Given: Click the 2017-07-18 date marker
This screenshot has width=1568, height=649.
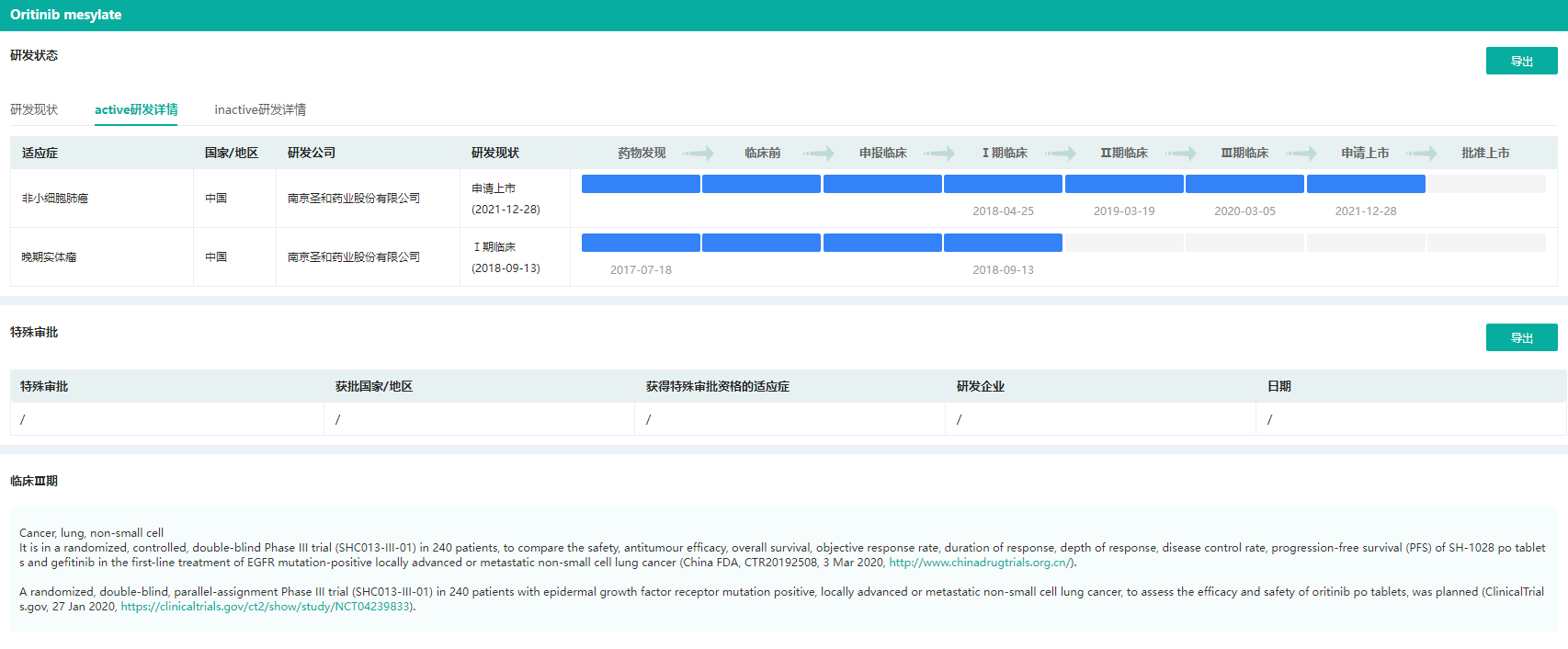Looking at the screenshot, I should pos(641,270).
